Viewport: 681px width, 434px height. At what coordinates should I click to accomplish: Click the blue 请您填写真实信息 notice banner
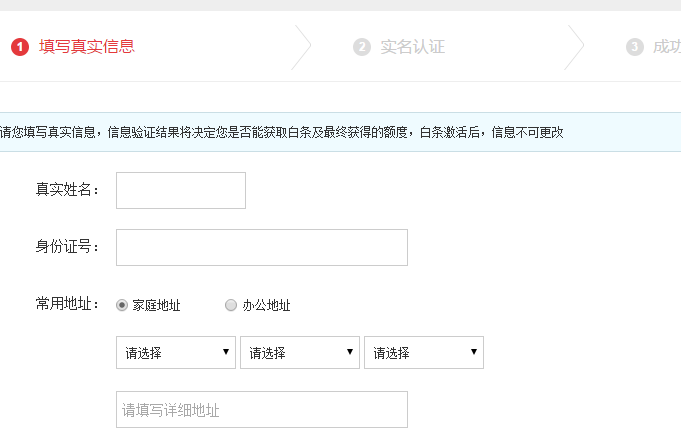tap(340, 132)
